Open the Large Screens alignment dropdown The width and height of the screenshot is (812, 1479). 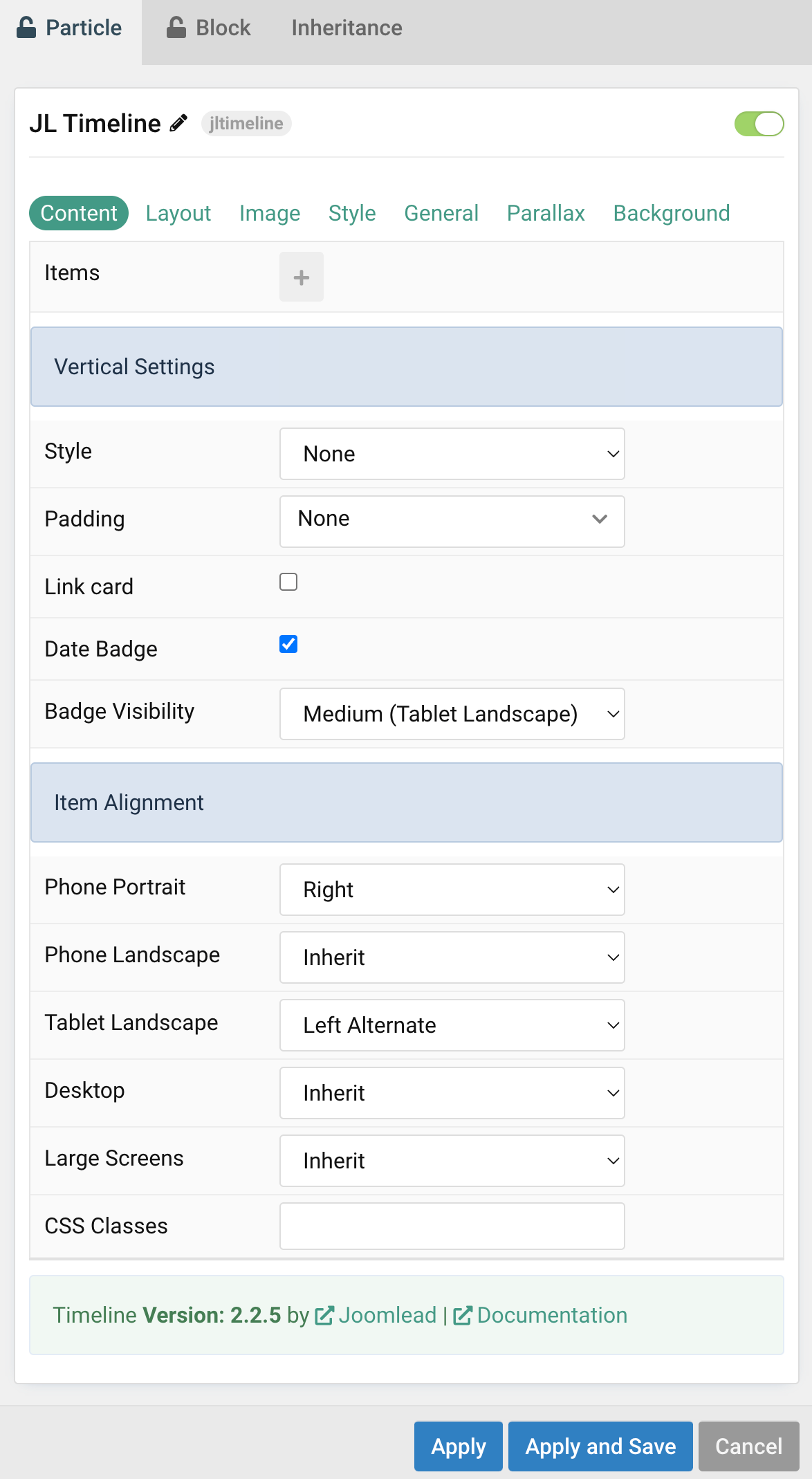(x=452, y=1161)
